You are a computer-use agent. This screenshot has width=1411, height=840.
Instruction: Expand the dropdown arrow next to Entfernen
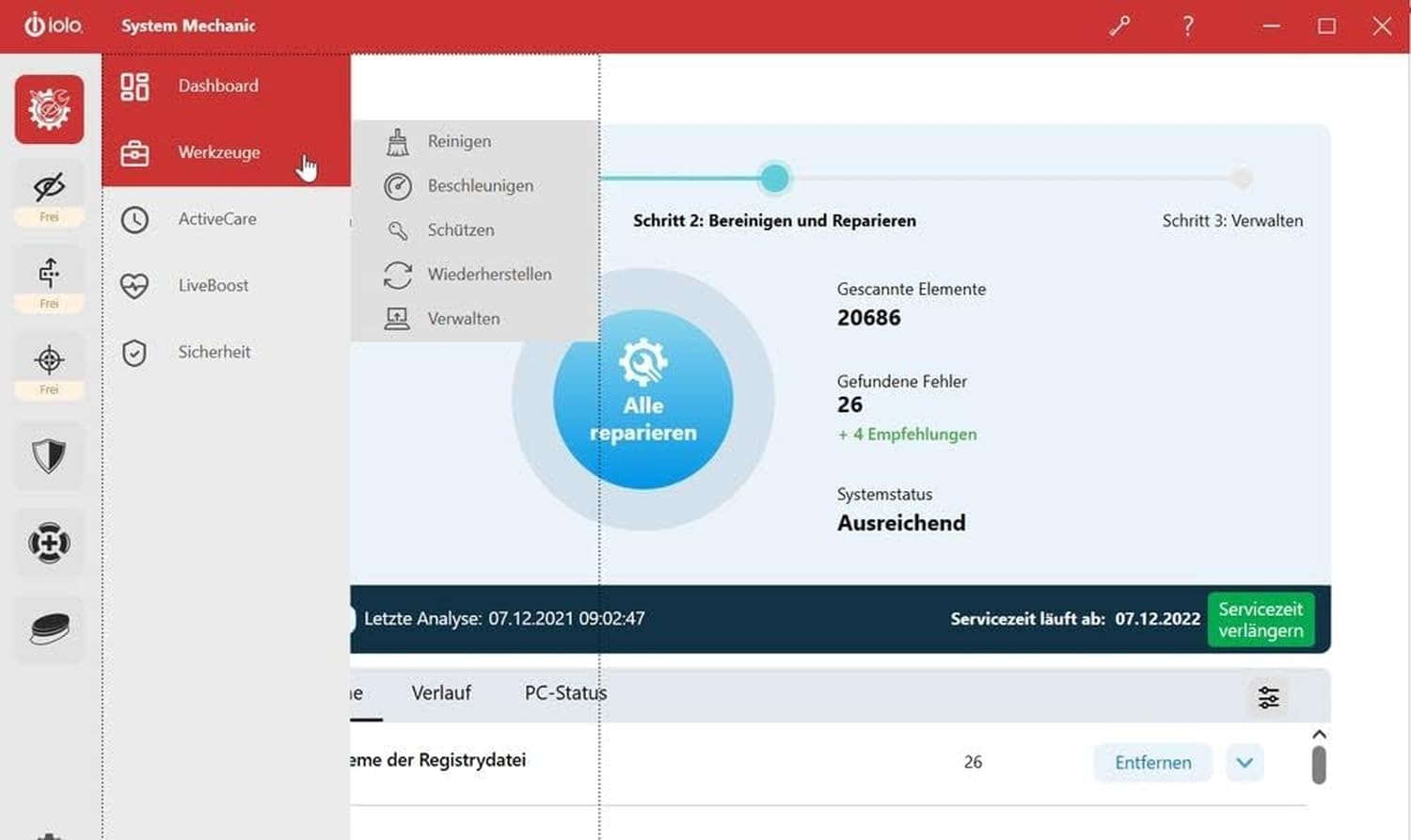coord(1245,763)
